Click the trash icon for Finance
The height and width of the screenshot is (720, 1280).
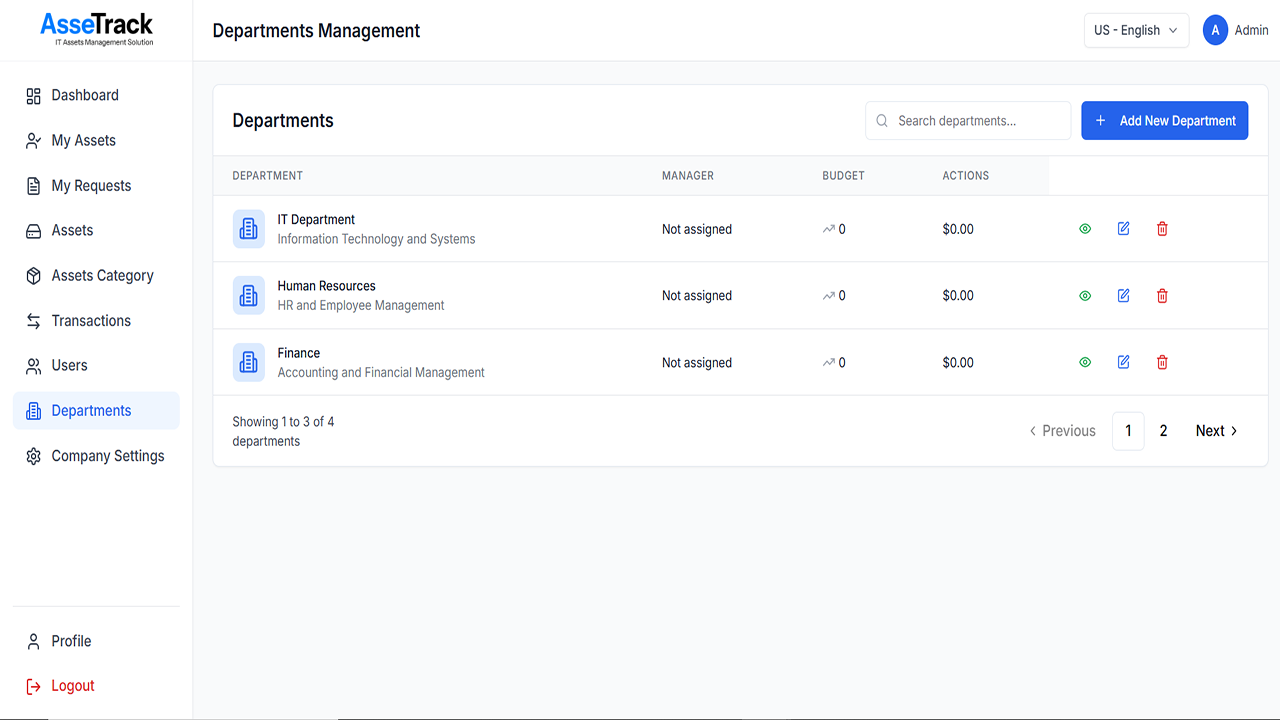pyautogui.click(x=1162, y=362)
